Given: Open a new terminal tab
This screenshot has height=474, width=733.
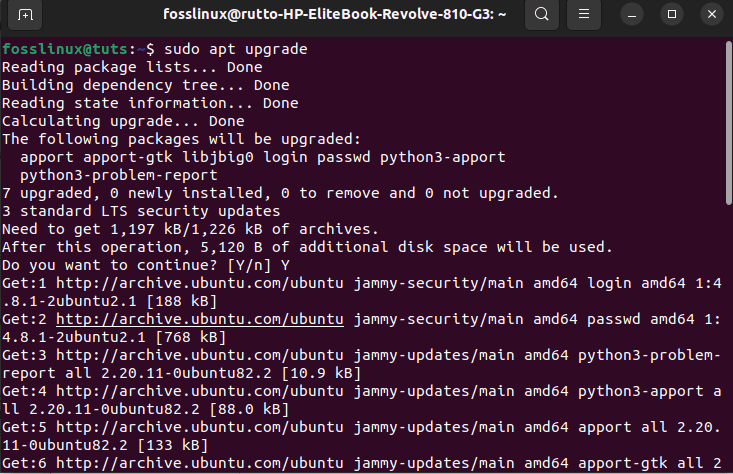Looking at the screenshot, I should [25, 15].
